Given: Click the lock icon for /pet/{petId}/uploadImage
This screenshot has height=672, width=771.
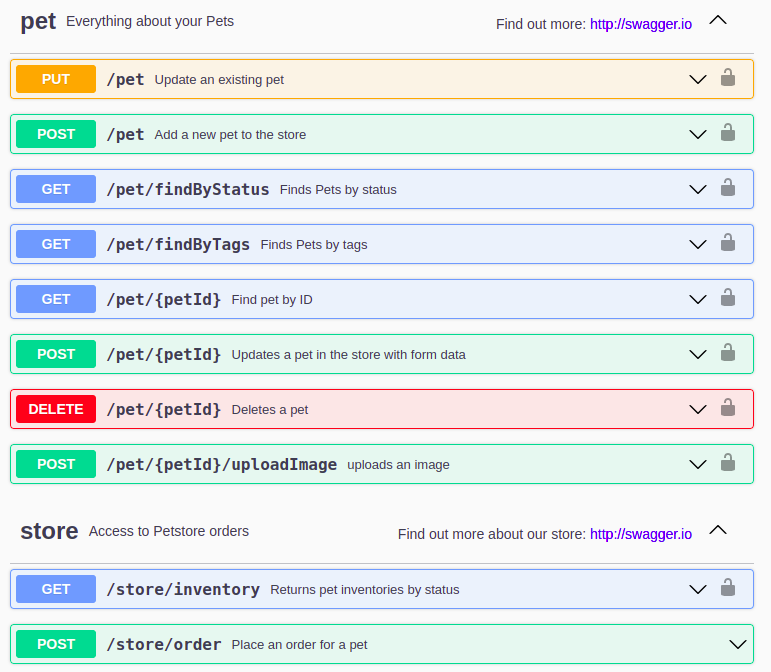Looking at the screenshot, I should (728, 463).
